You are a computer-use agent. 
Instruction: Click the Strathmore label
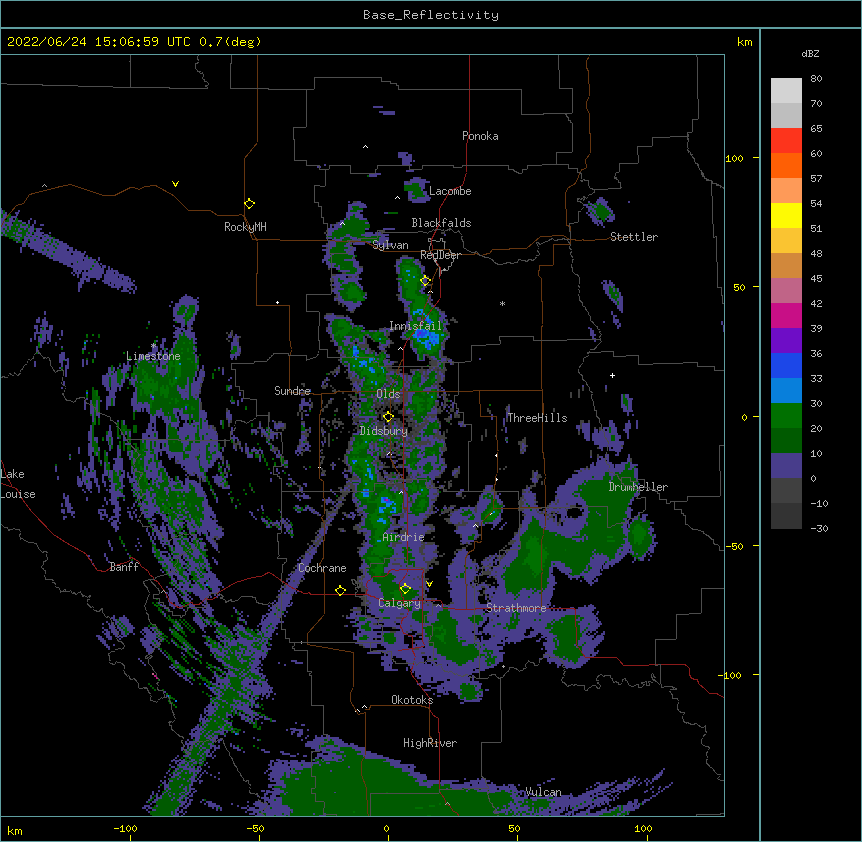pos(516,608)
